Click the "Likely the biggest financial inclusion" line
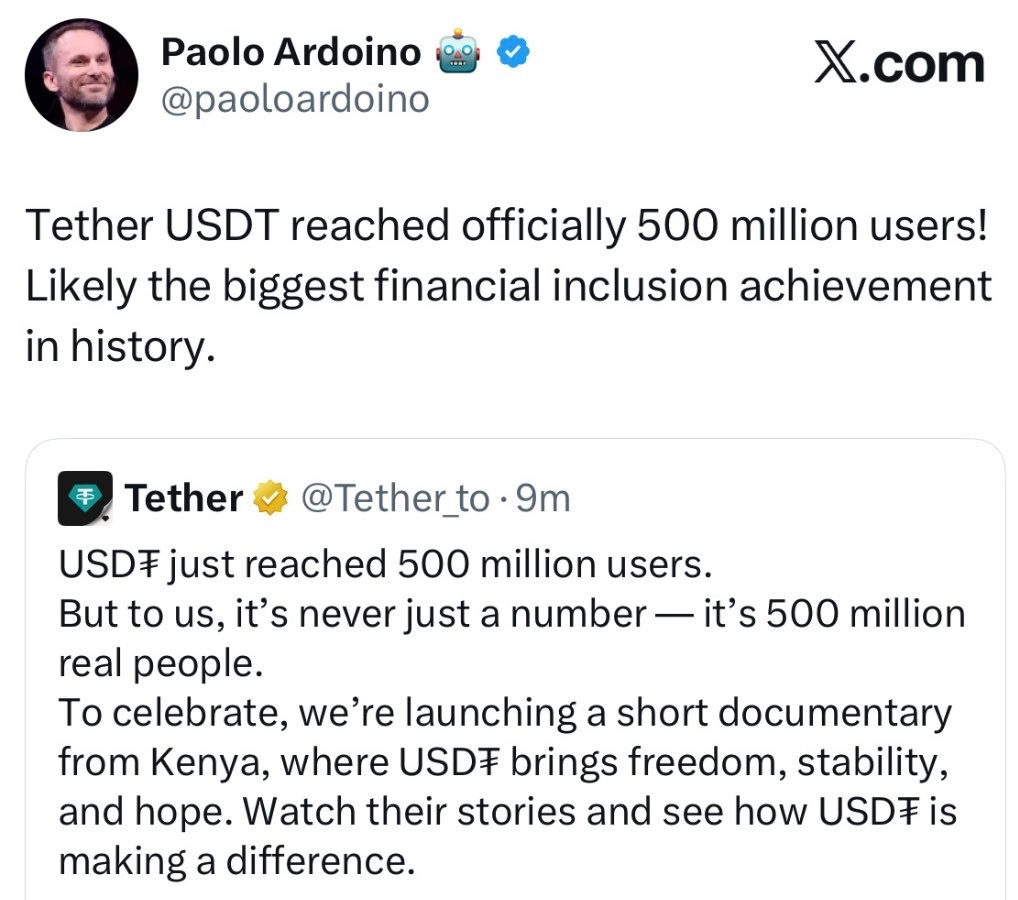Viewport: 1018px width, 900px height. pyautogui.click(x=508, y=287)
